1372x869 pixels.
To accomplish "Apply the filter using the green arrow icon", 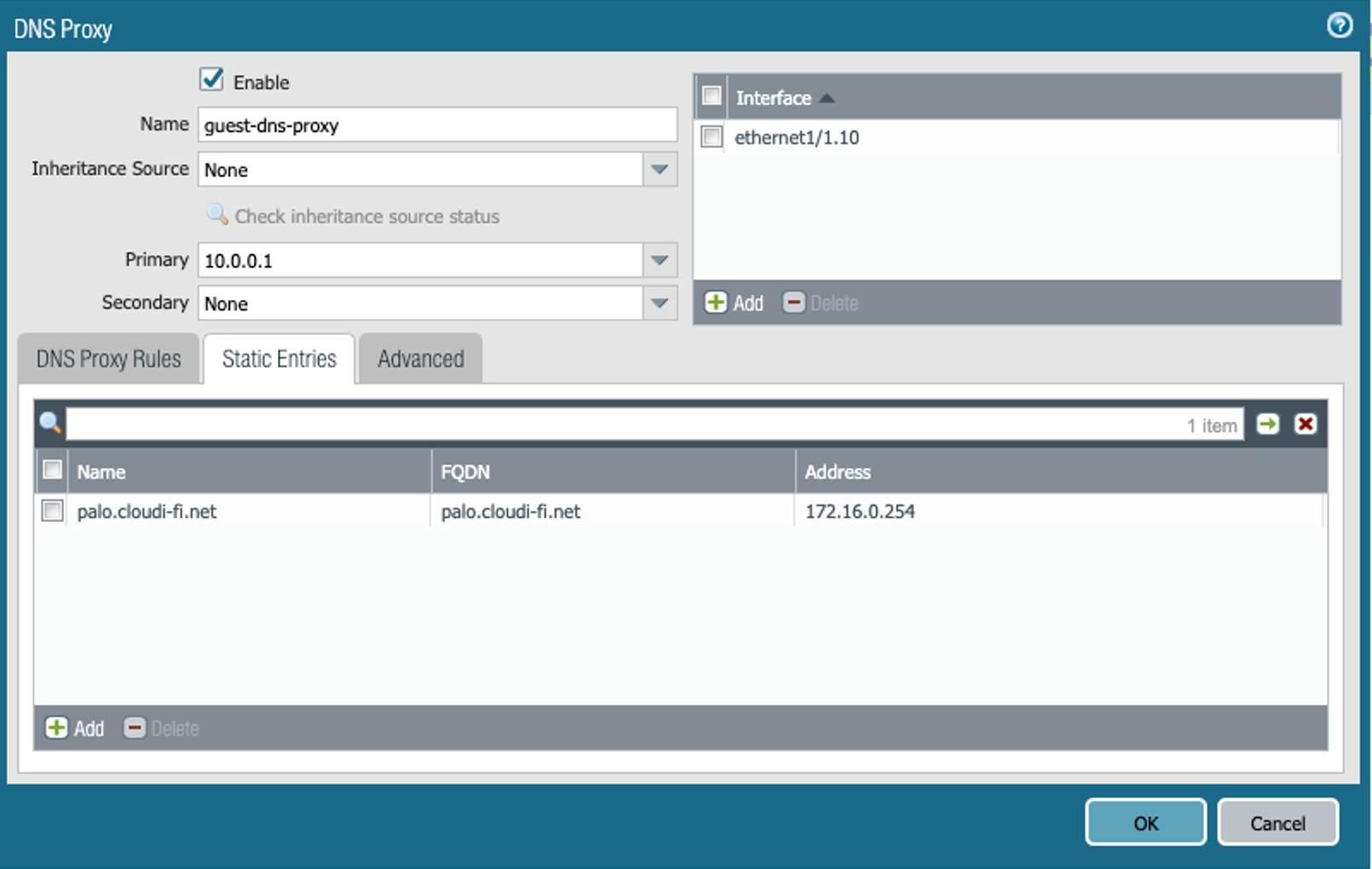I will coord(1267,423).
